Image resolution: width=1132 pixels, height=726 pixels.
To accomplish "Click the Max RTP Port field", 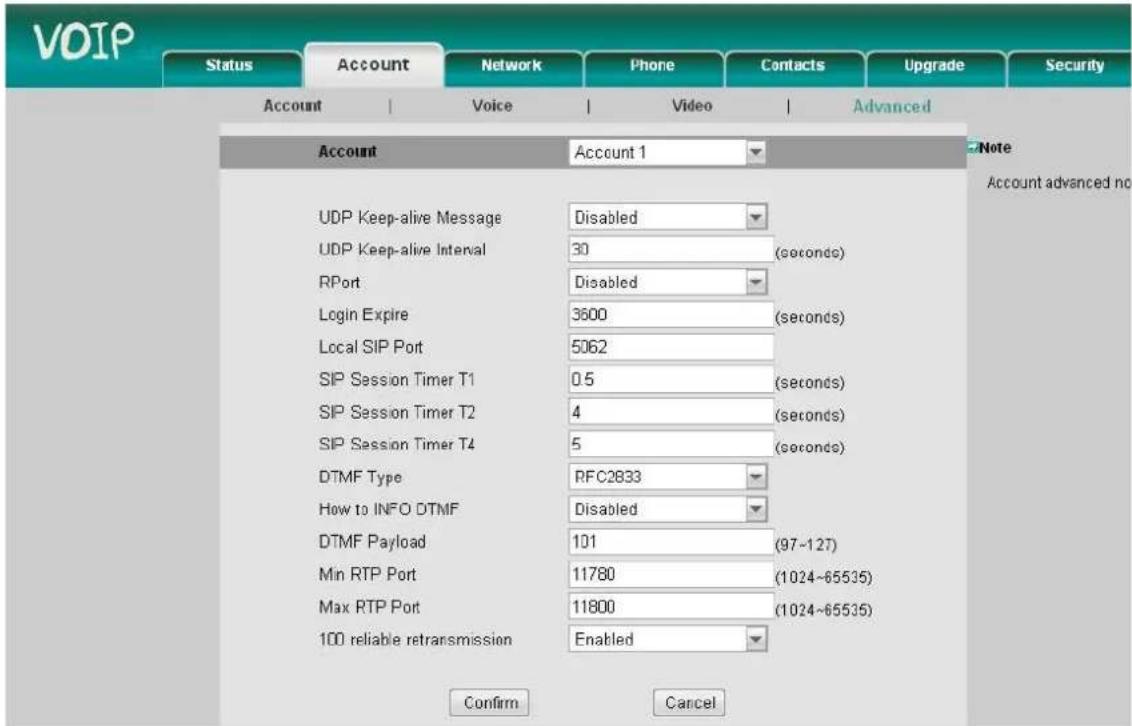I will pyautogui.click(x=671, y=607).
